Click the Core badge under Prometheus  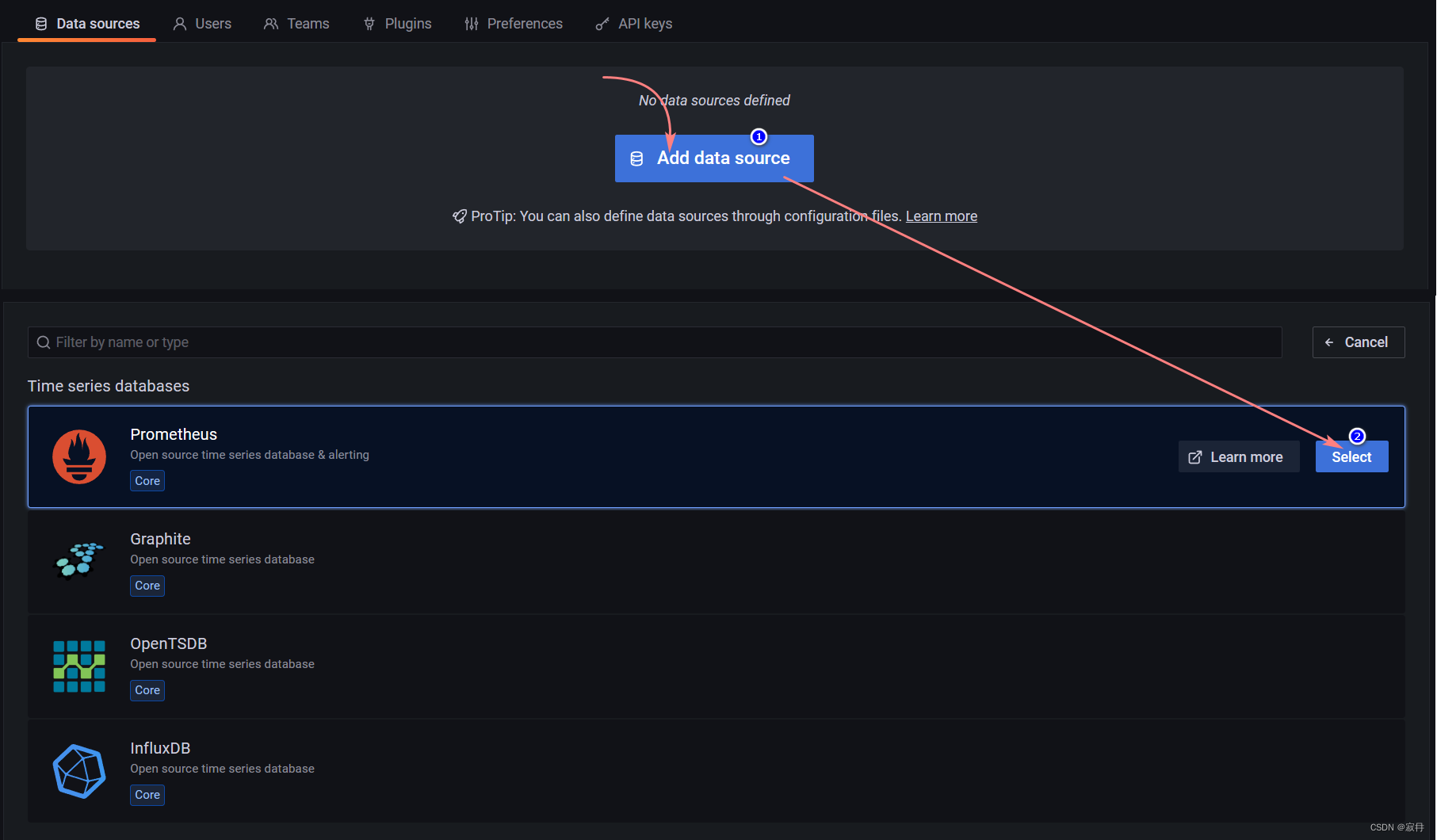click(147, 481)
